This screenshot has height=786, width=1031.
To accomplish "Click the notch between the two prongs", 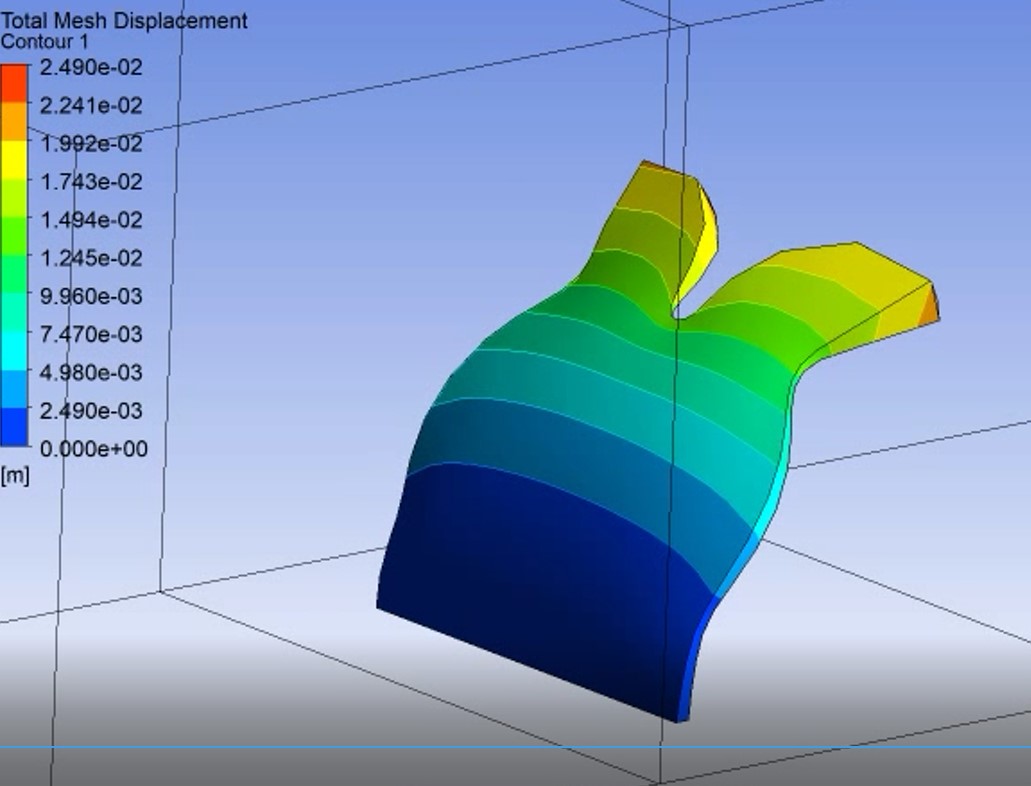I will click(x=678, y=310).
